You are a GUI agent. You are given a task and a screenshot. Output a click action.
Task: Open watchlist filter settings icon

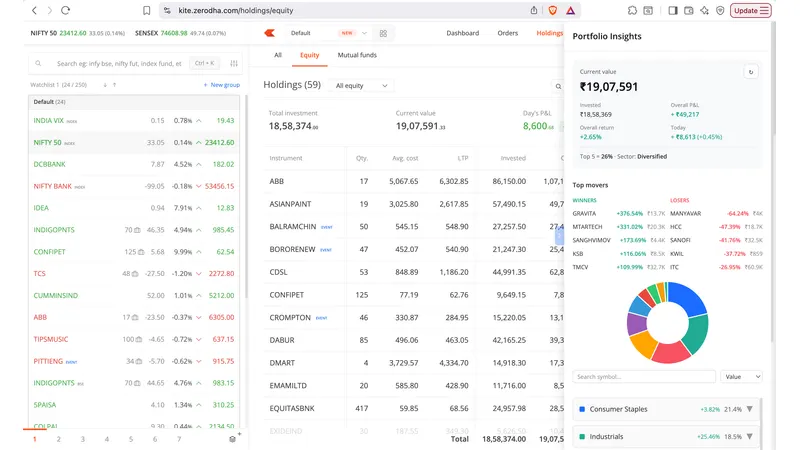[234, 63]
